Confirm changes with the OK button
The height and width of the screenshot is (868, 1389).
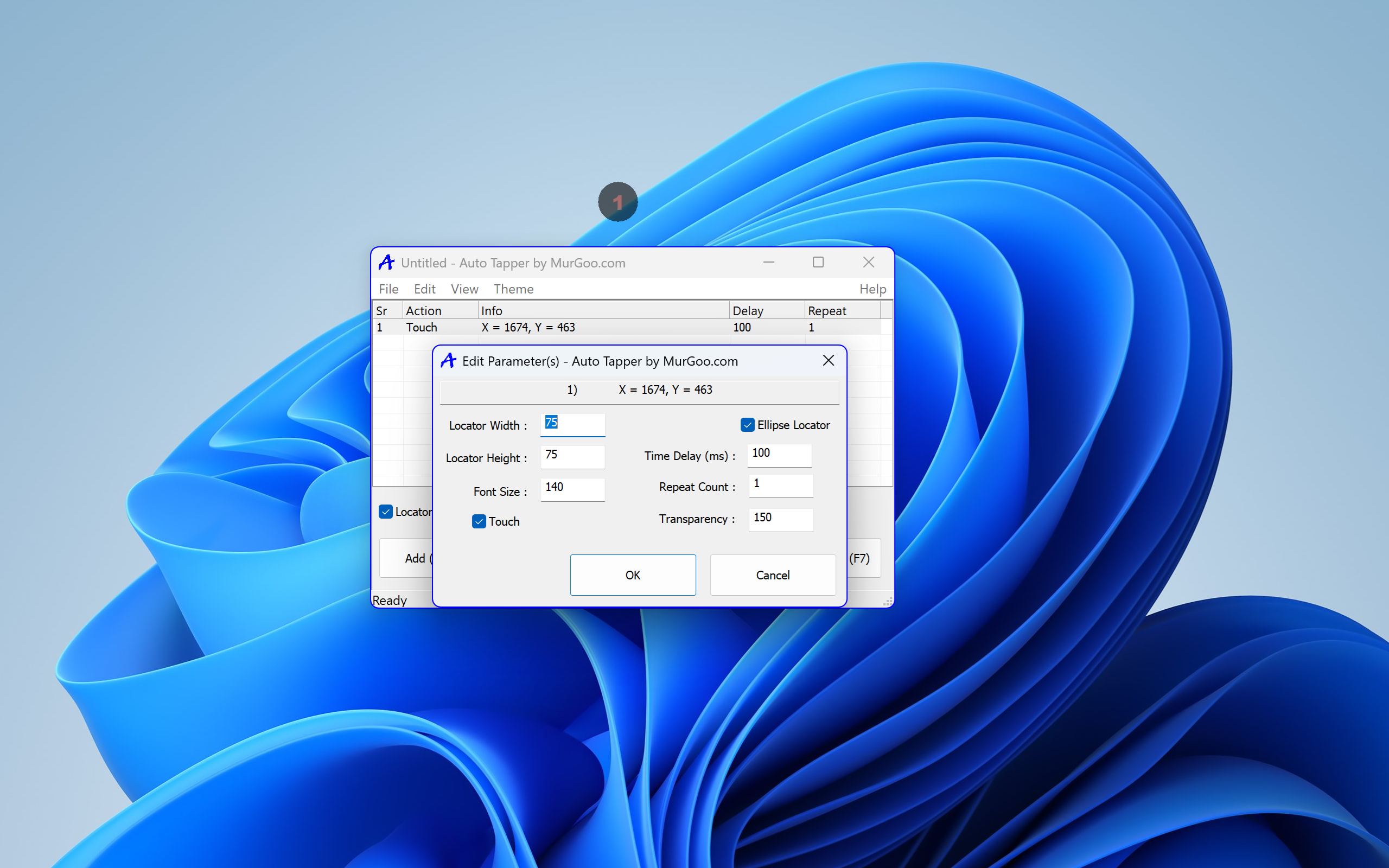633,575
